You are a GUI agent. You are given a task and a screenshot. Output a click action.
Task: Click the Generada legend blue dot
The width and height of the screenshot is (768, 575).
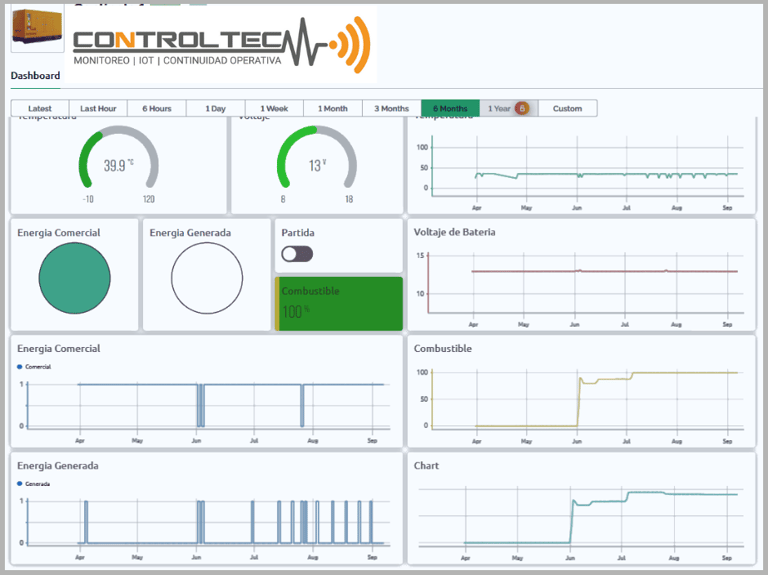(20, 483)
